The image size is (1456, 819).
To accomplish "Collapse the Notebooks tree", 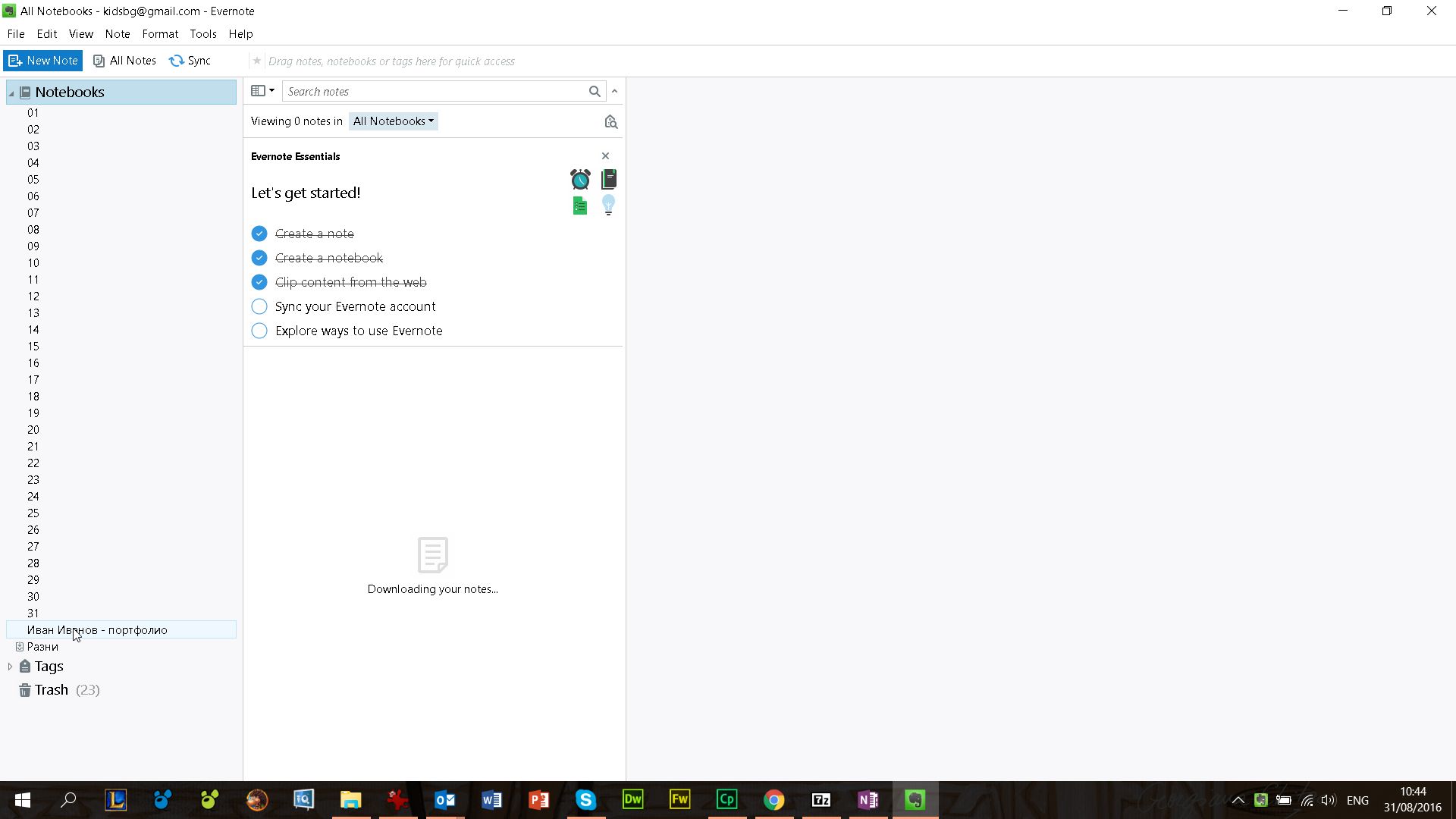I will click(x=11, y=93).
